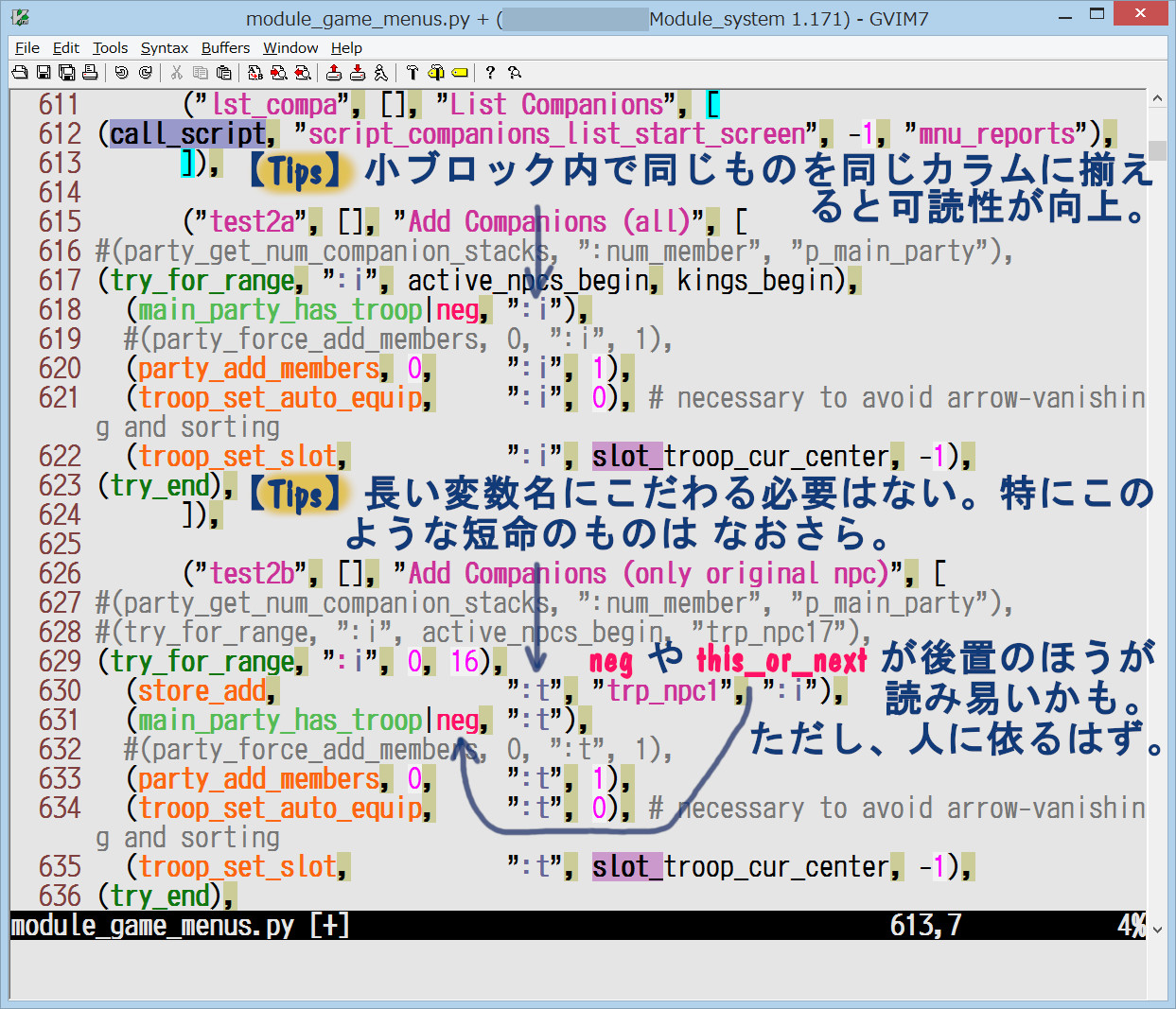Open the Find and Replace tool
This screenshot has width=1176, height=1009.
tap(255, 72)
